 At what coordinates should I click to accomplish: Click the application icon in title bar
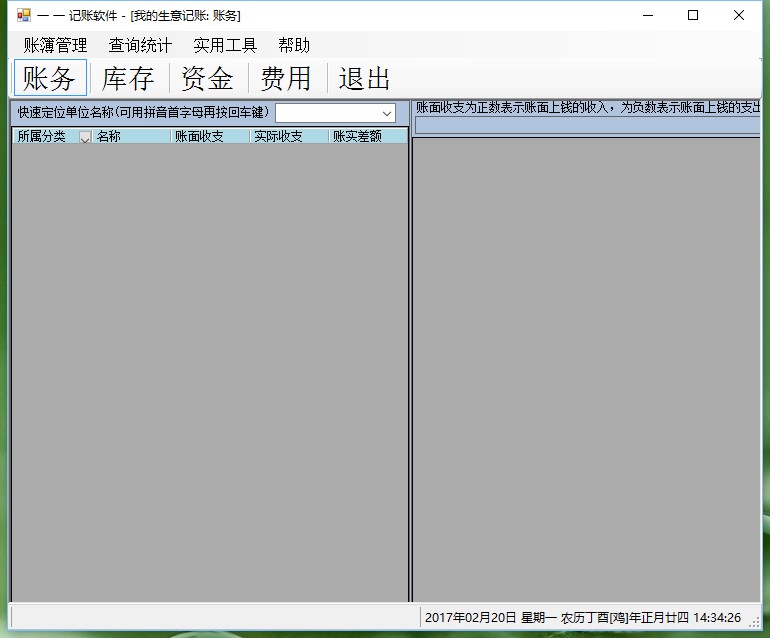[24, 15]
